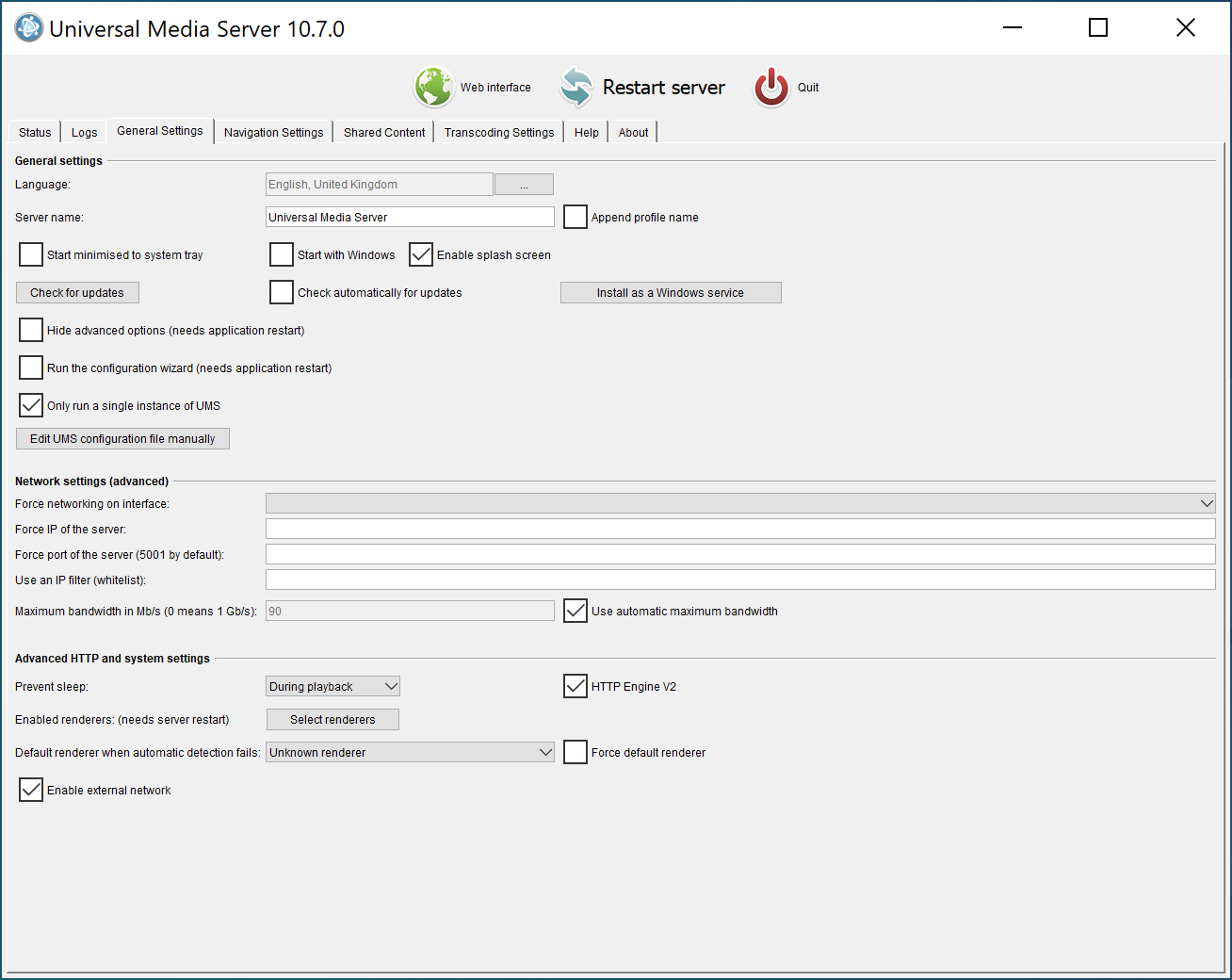The image size is (1232, 980).
Task: Click into the Server name field
Action: (410, 217)
